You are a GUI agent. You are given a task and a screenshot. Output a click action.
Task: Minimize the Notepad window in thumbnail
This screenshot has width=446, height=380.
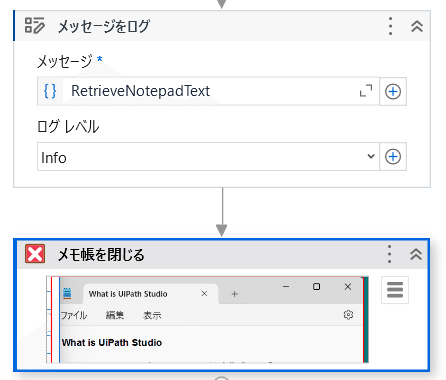(286, 287)
